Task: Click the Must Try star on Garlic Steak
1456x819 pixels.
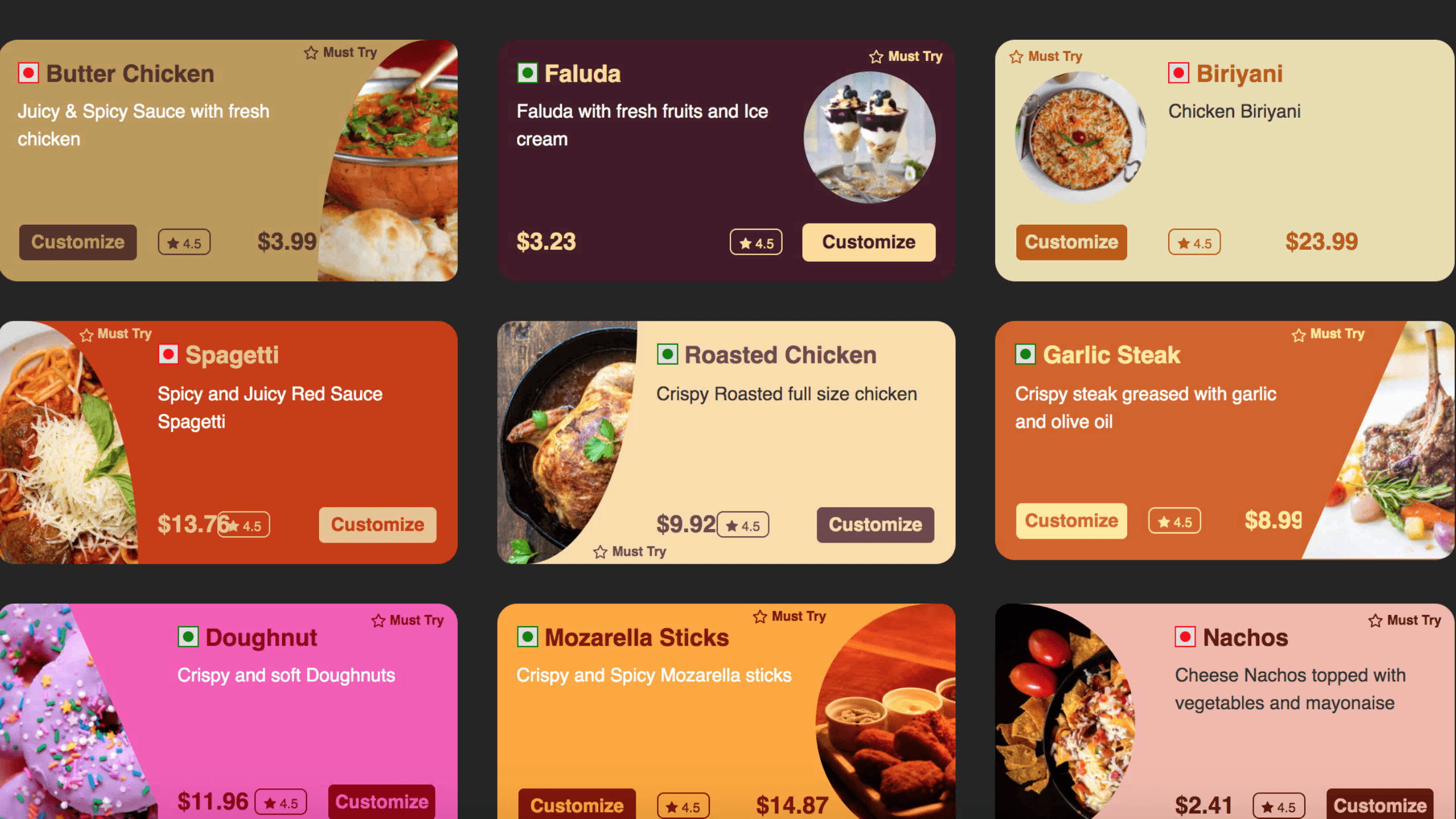Action: (1298, 334)
